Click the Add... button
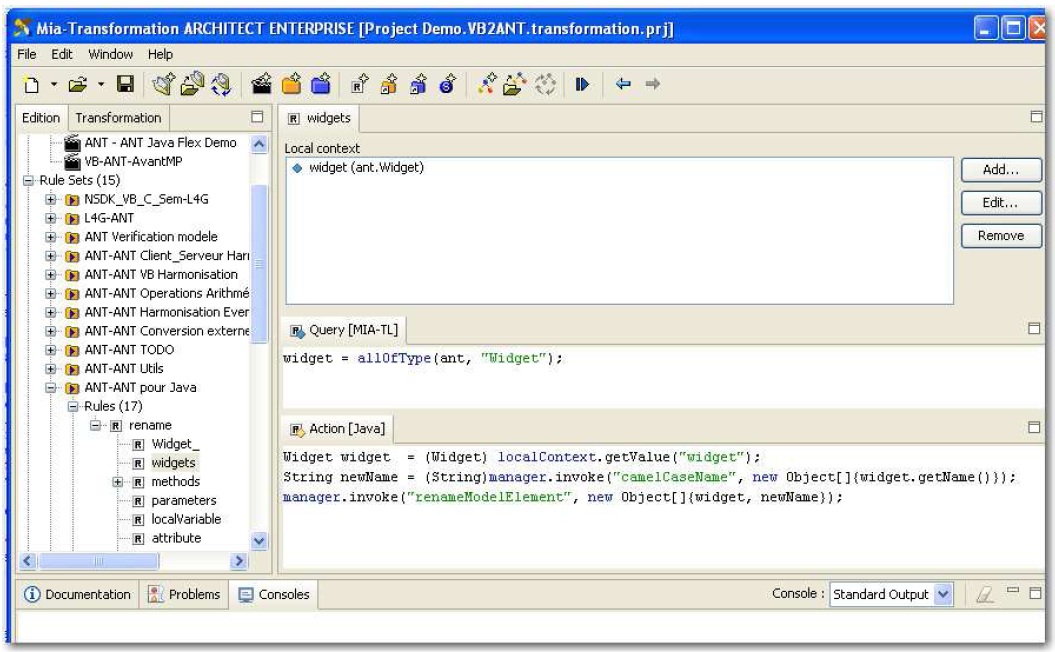1055x652 pixels. click(1000, 170)
